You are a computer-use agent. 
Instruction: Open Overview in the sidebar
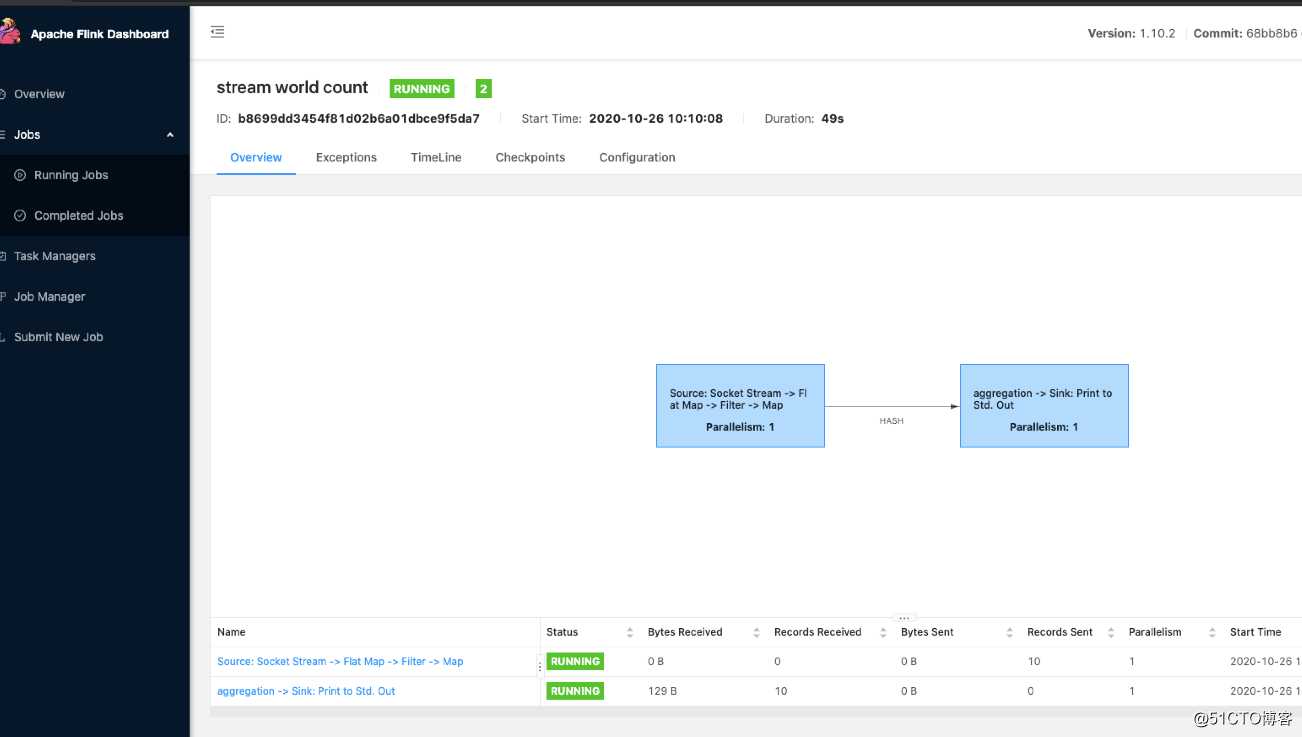point(39,94)
